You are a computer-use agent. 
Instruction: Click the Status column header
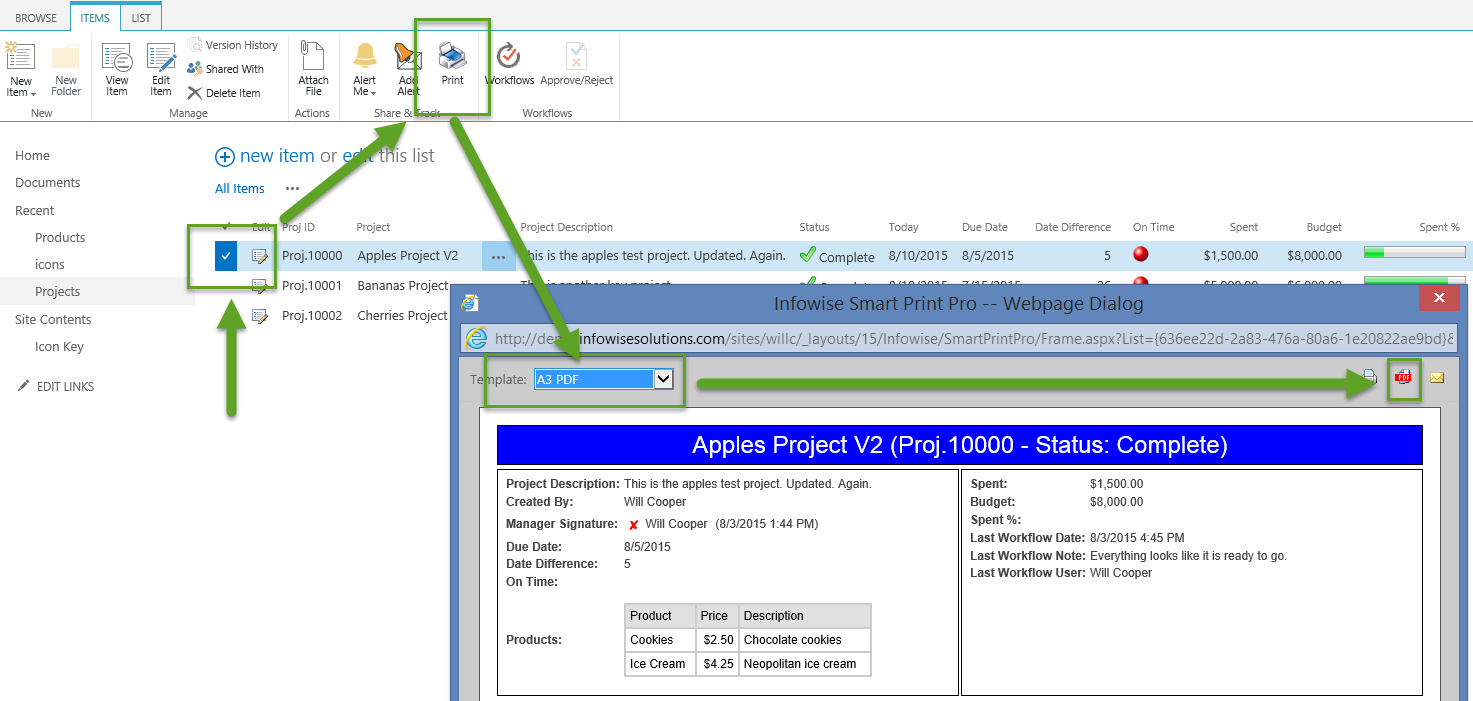(814, 228)
